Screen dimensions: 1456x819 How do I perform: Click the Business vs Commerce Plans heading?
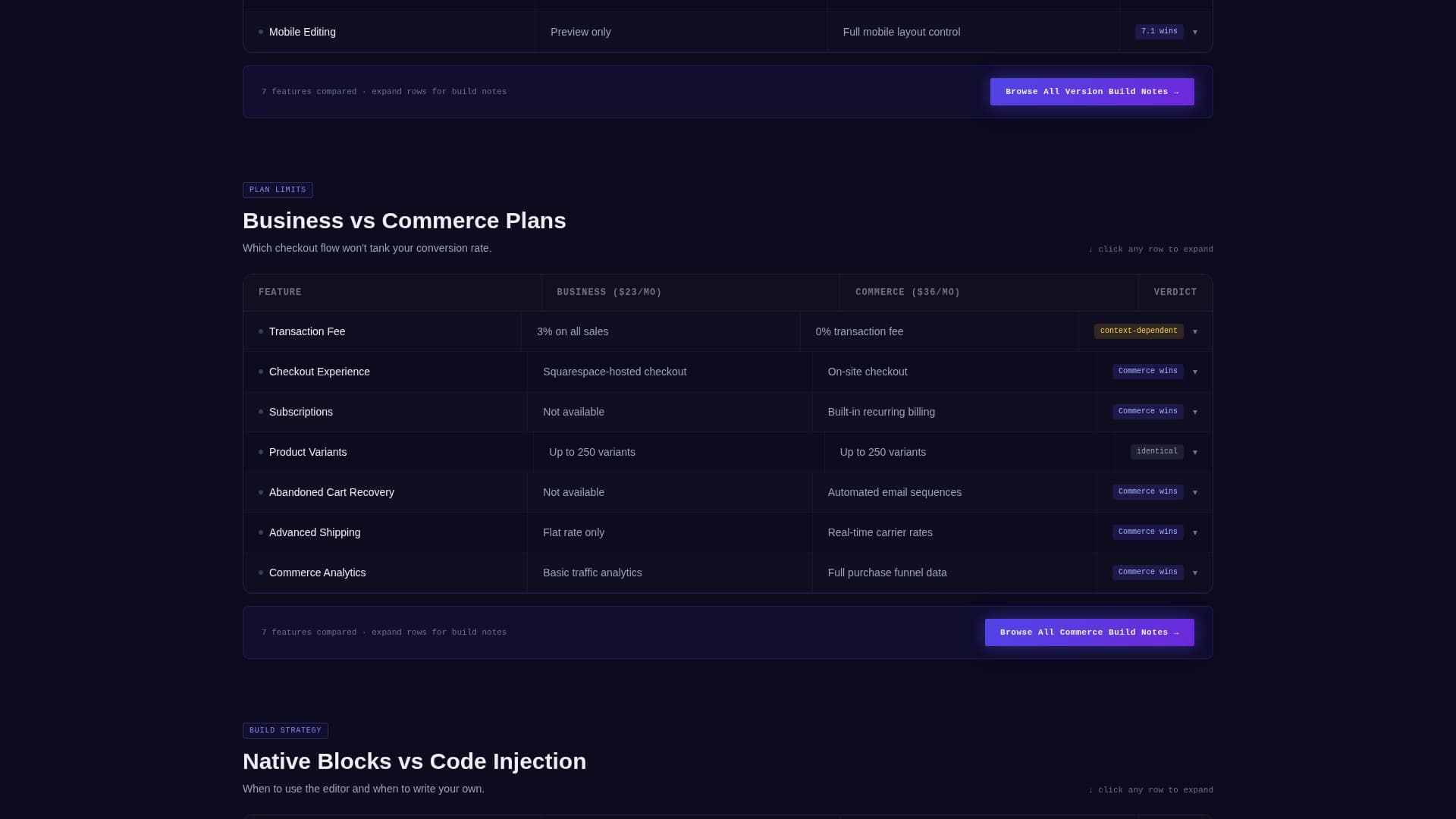click(404, 221)
